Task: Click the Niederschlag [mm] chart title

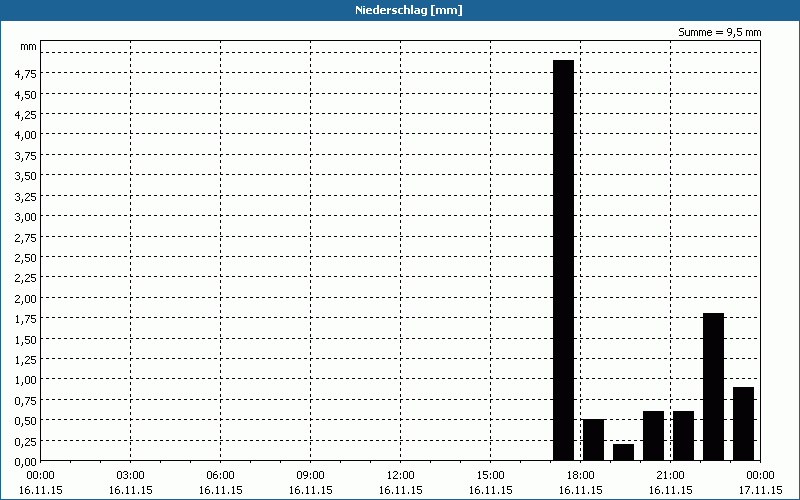Action: pyautogui.click(x=409, y=10)
